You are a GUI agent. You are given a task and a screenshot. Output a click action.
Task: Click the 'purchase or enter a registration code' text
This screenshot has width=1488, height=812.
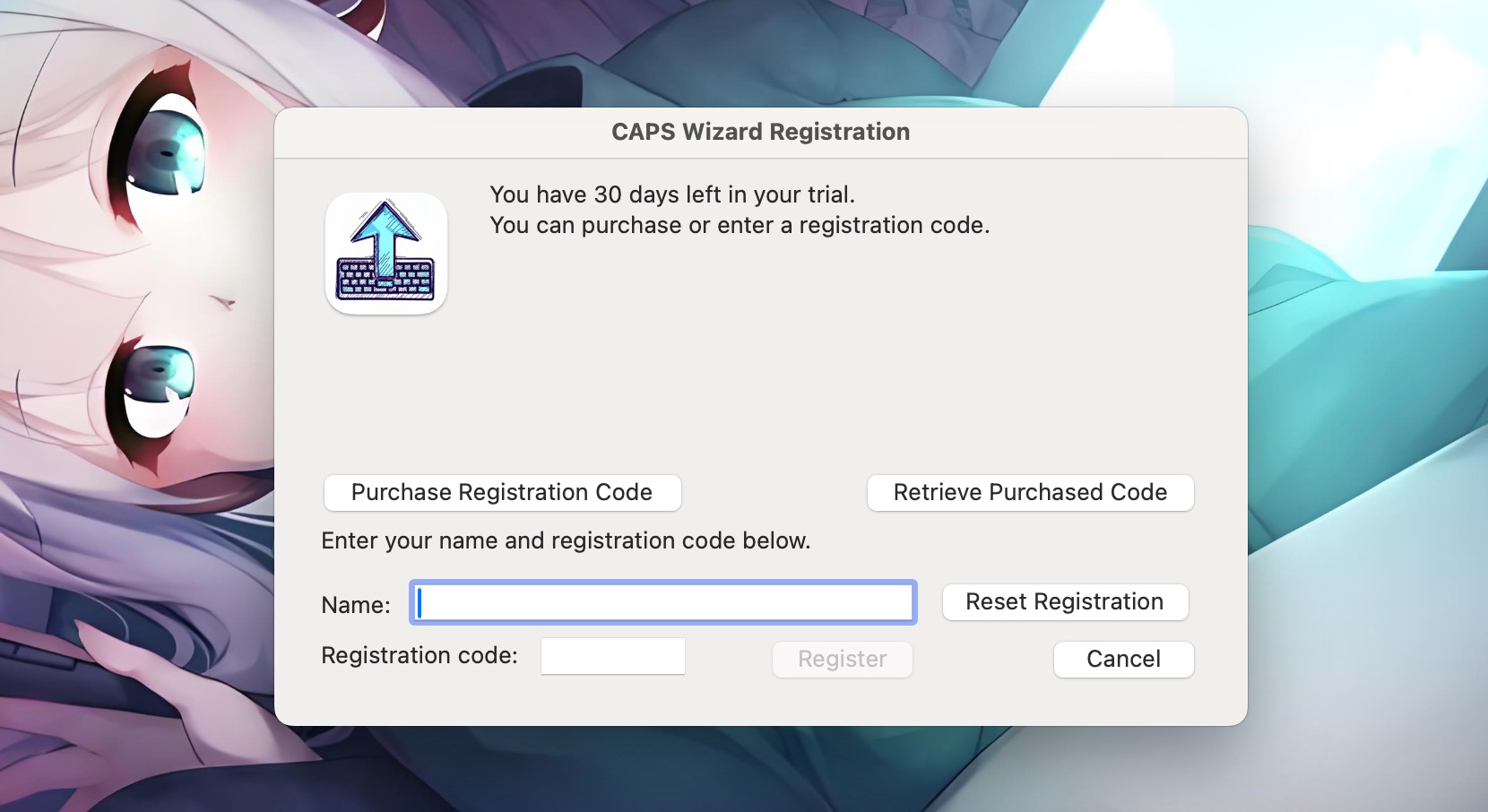pos(740,225)
